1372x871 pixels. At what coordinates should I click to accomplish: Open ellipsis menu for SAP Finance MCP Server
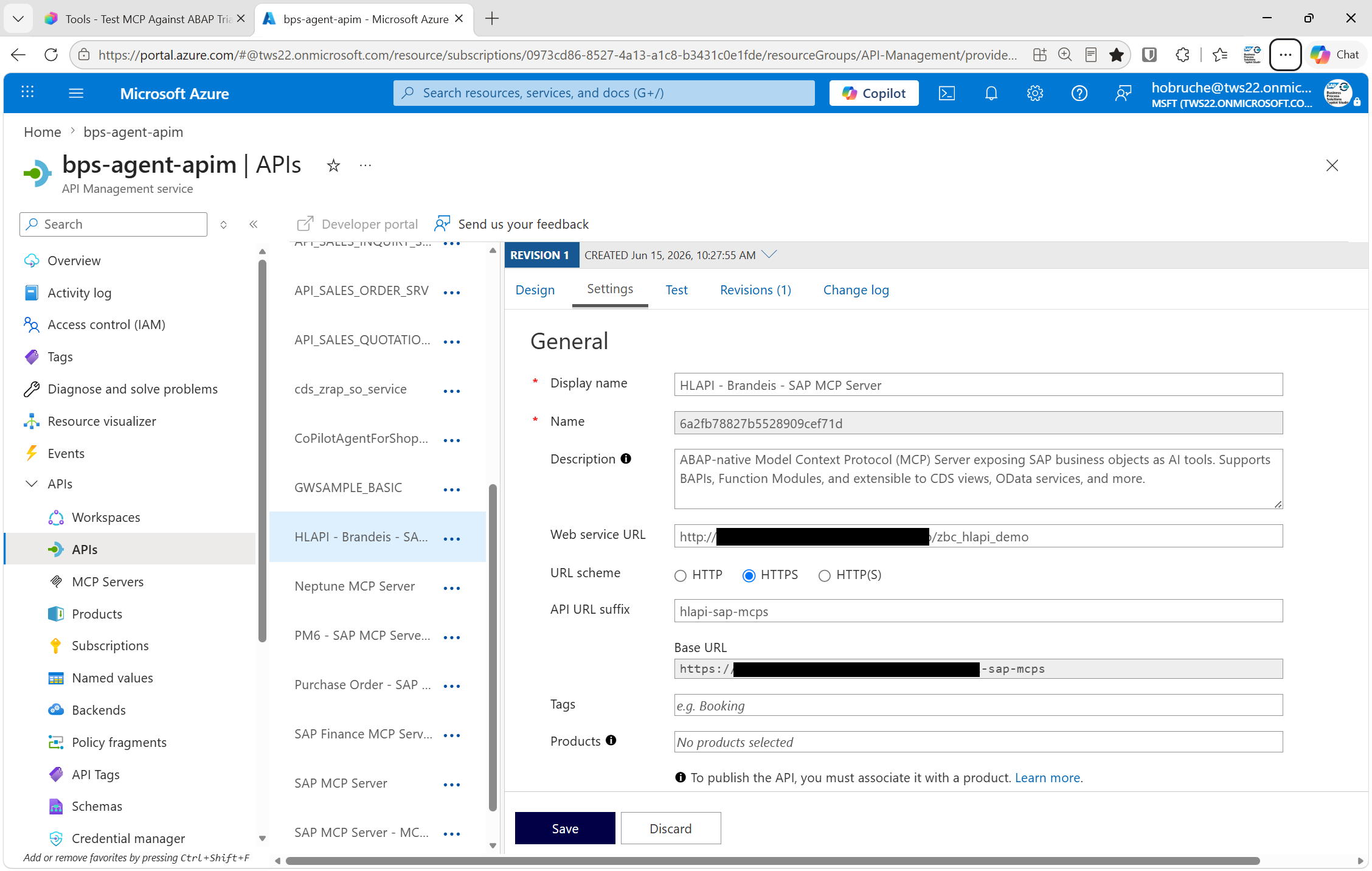[x=452, y=735]
